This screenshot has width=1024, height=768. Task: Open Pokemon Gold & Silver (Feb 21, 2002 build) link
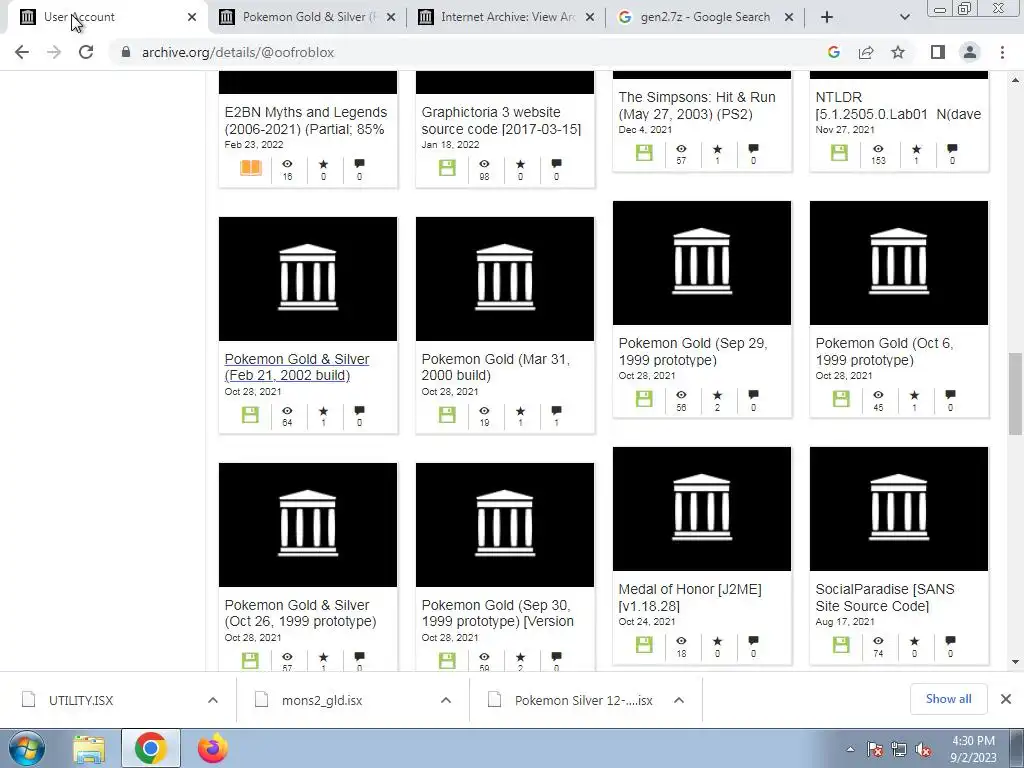[x=297, y=367]
